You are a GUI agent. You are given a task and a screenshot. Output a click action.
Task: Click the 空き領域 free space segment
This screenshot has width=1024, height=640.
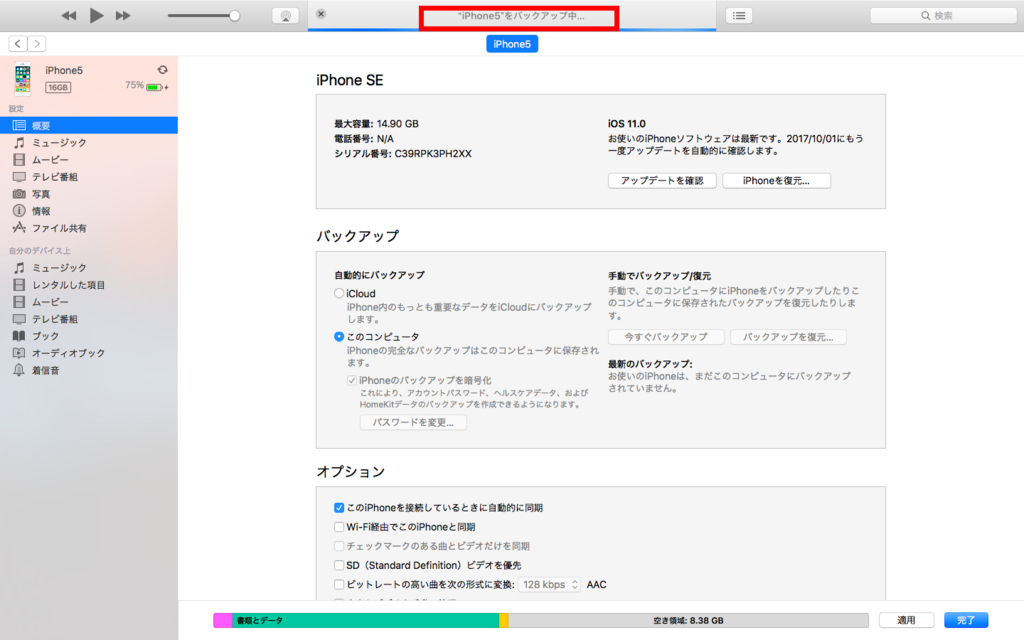688,620
